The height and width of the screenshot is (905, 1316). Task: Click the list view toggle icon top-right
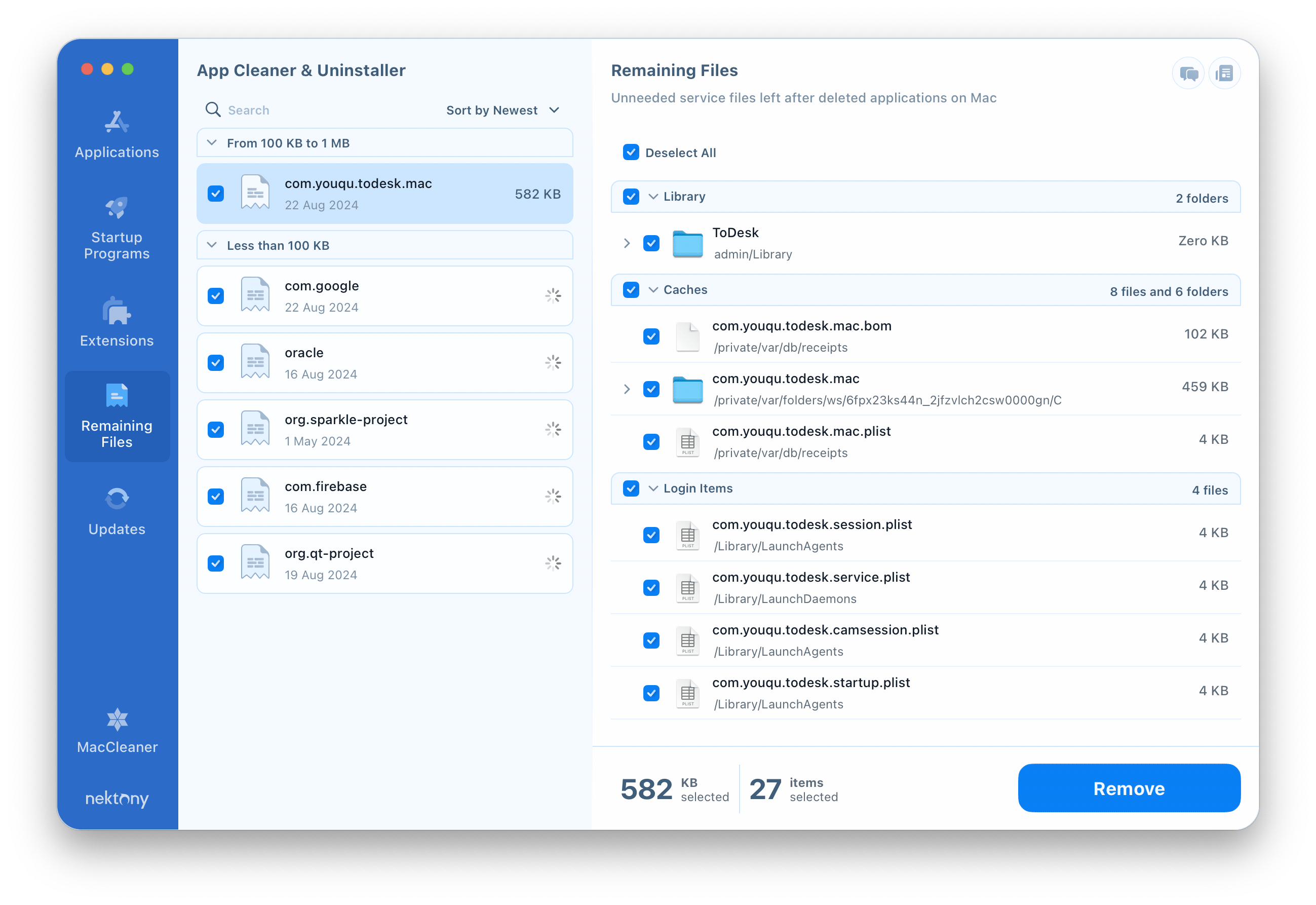tap(1223, 74)
